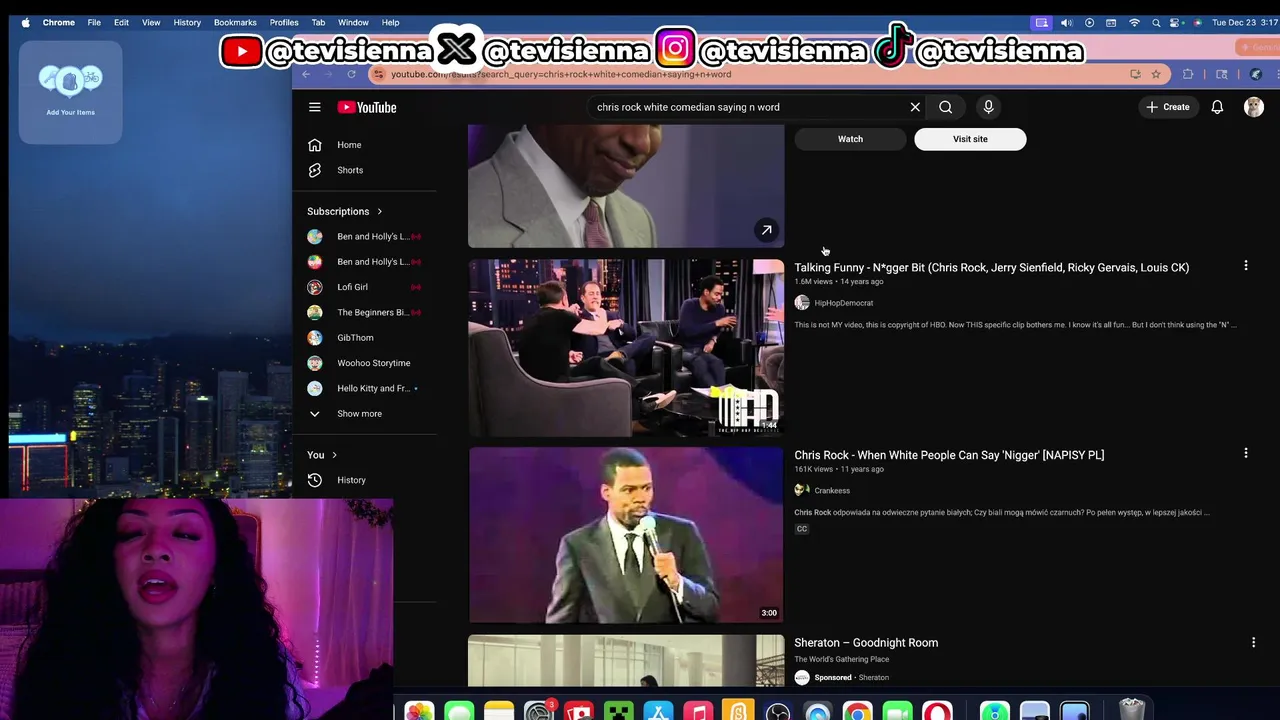Start voice search with the microphone

(x=988, y=107)
